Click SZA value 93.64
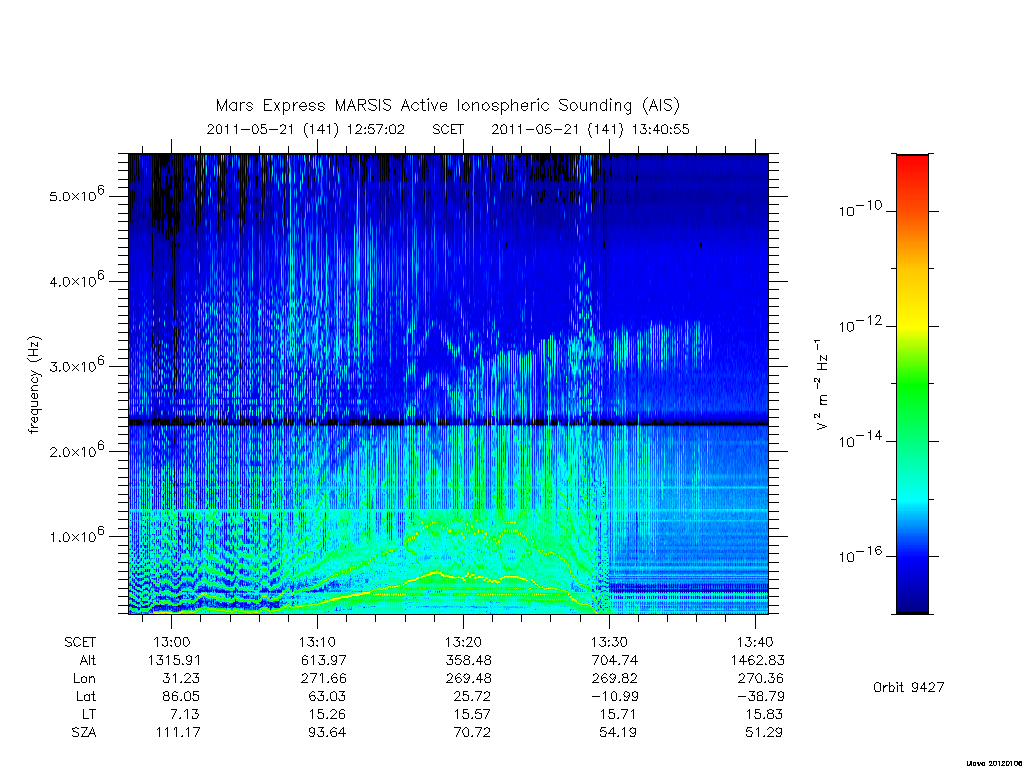The height and width of the screenshot is (768, 1024). click(327, 733)
